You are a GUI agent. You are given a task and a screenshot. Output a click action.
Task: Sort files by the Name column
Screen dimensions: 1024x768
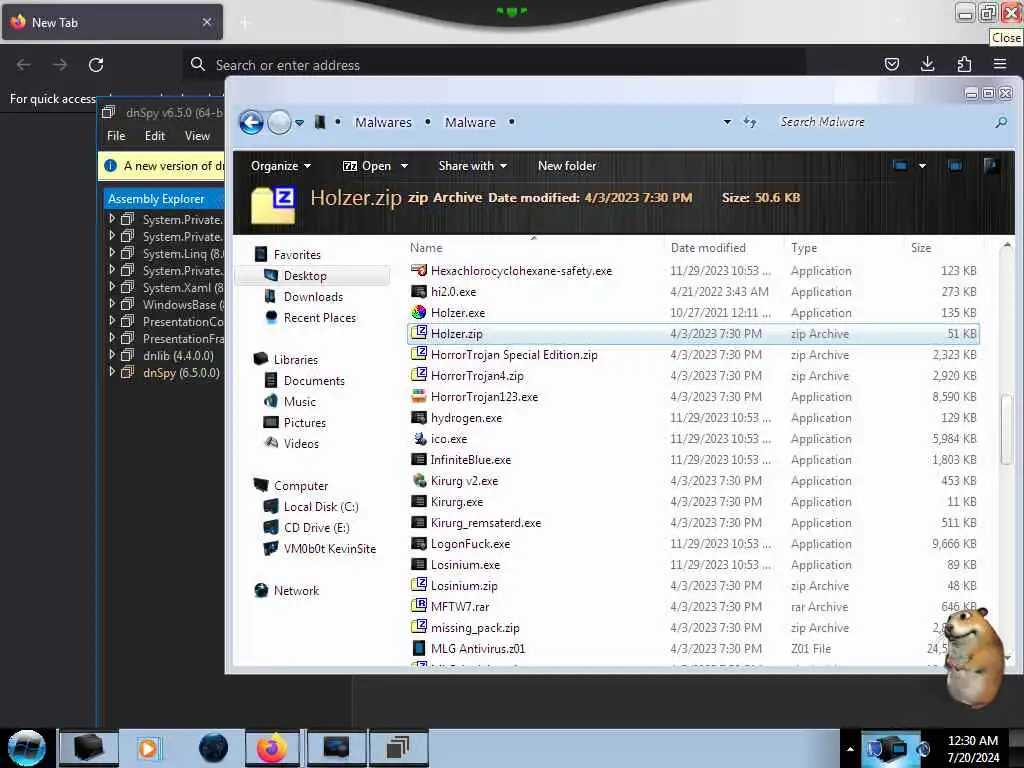(426, 248)
